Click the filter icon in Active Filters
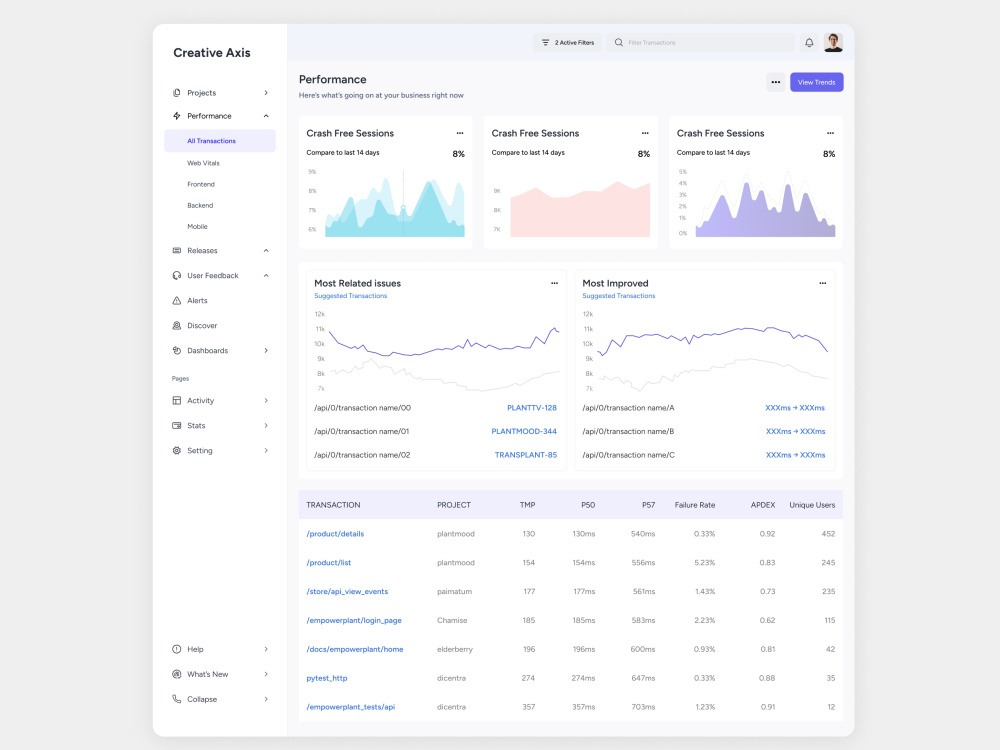This screenshot has height=750, width=1000. [x=545, y=43]
